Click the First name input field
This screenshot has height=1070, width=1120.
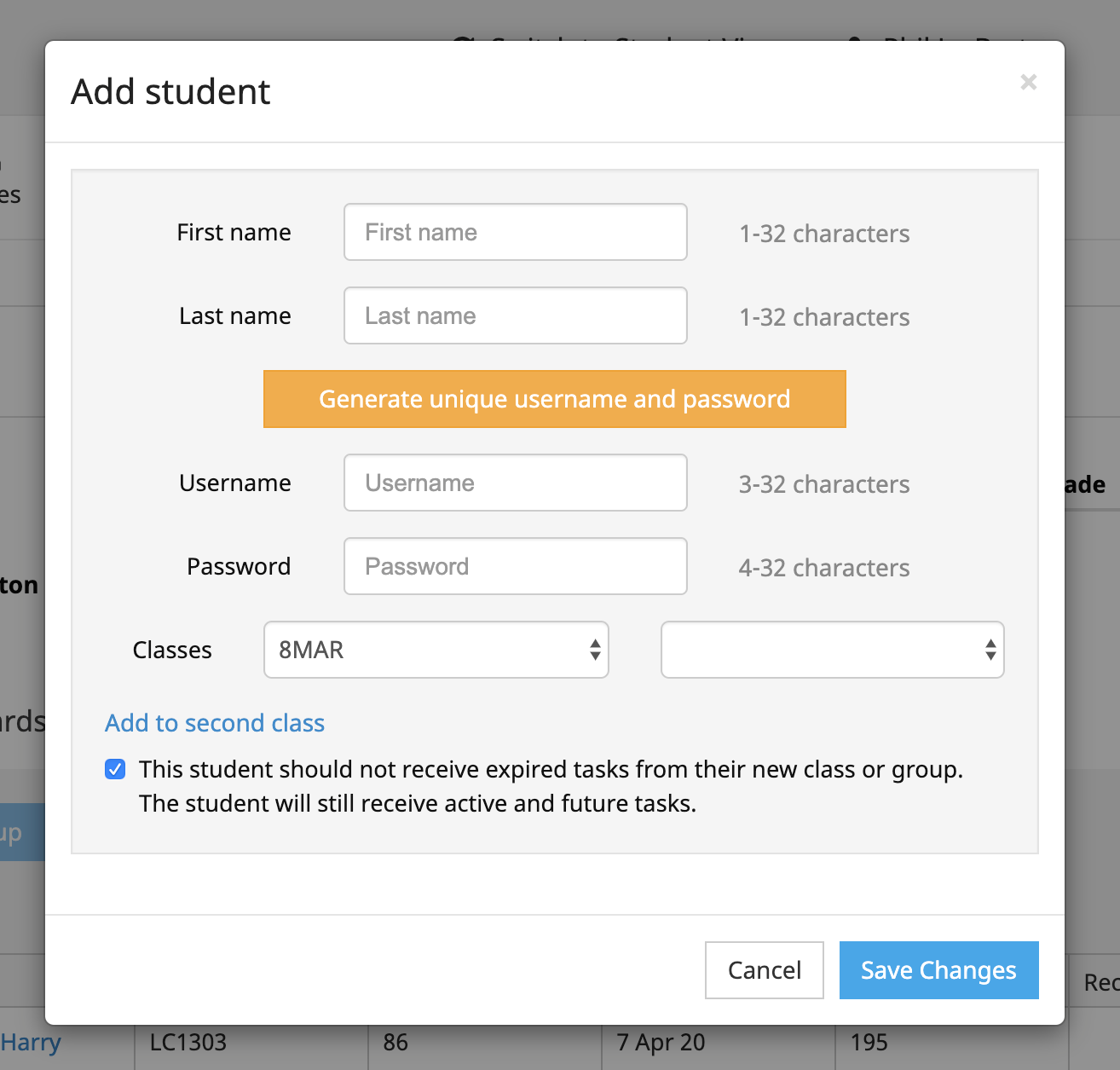[x=515, y=232]
